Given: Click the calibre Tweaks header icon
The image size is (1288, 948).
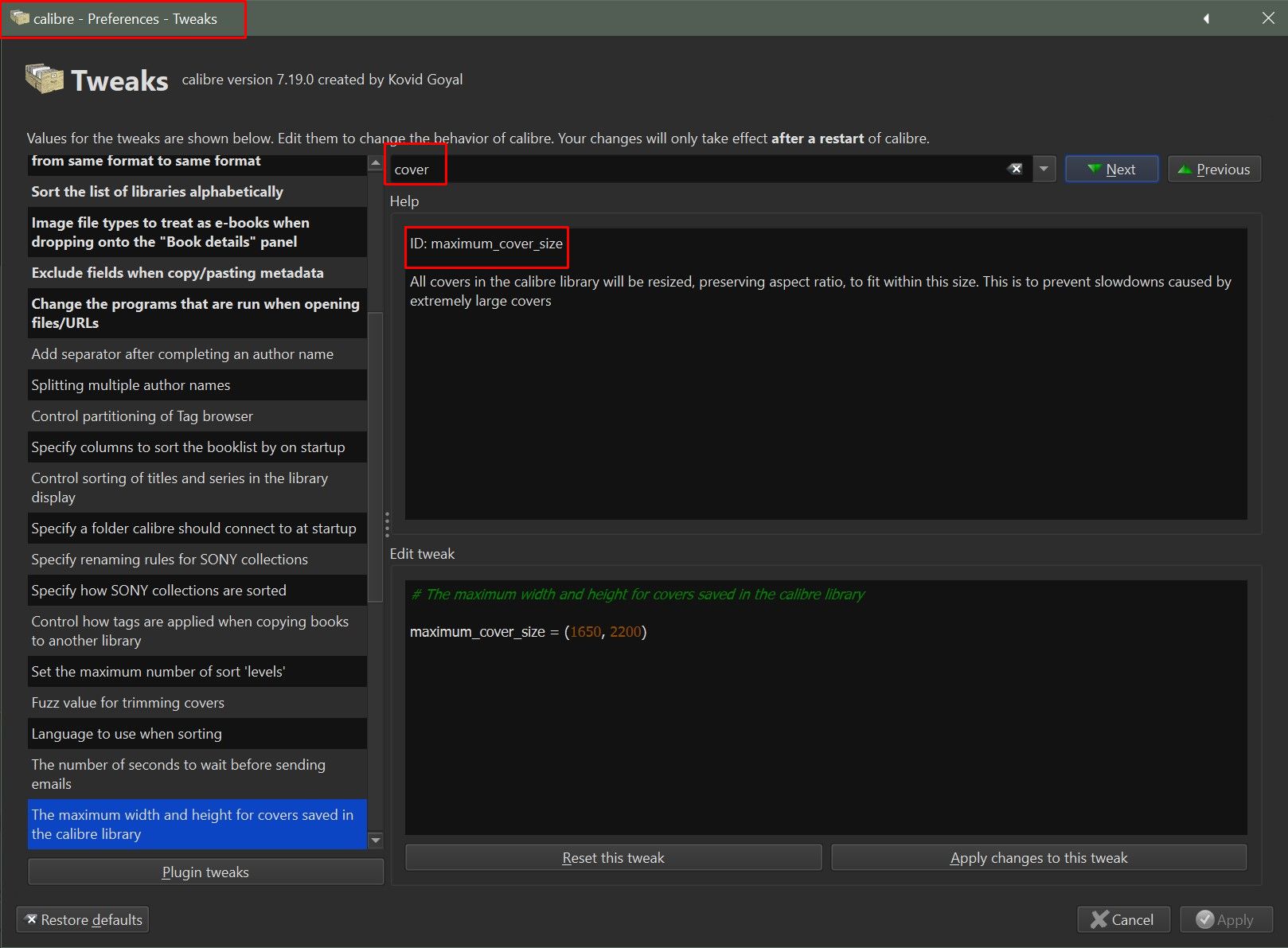Looking at the screenshot, I should tap(45, 79).
